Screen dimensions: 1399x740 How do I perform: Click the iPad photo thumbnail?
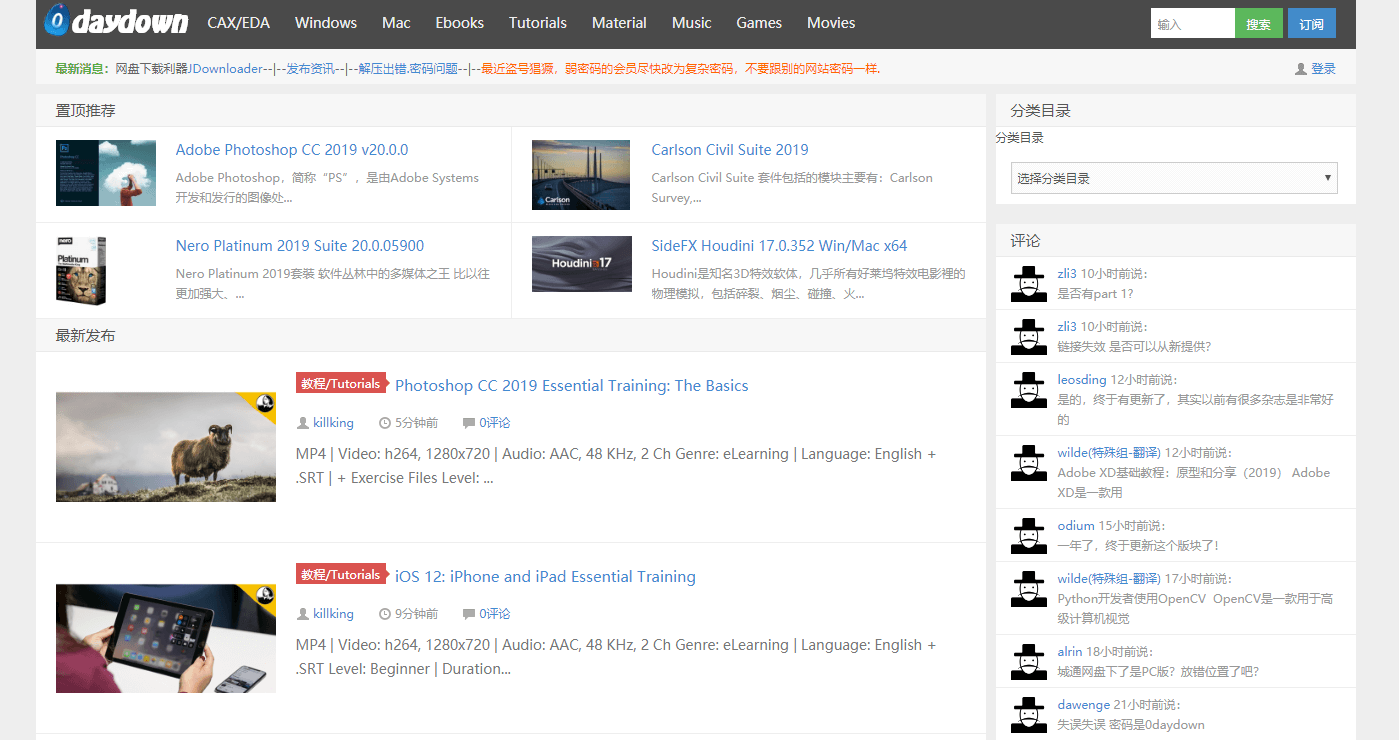166,638
